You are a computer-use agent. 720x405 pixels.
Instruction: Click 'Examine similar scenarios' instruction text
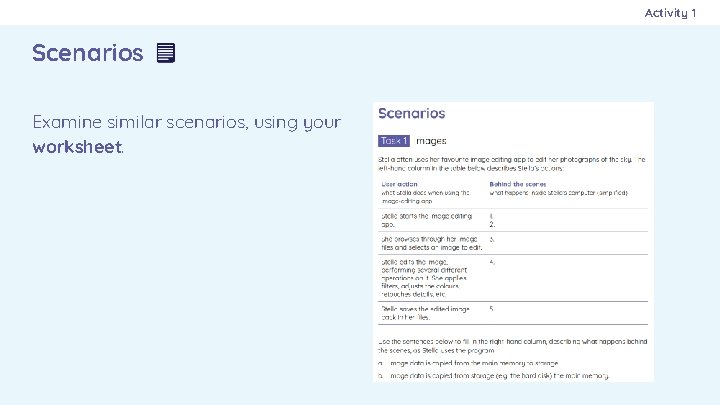coord(186,123)
